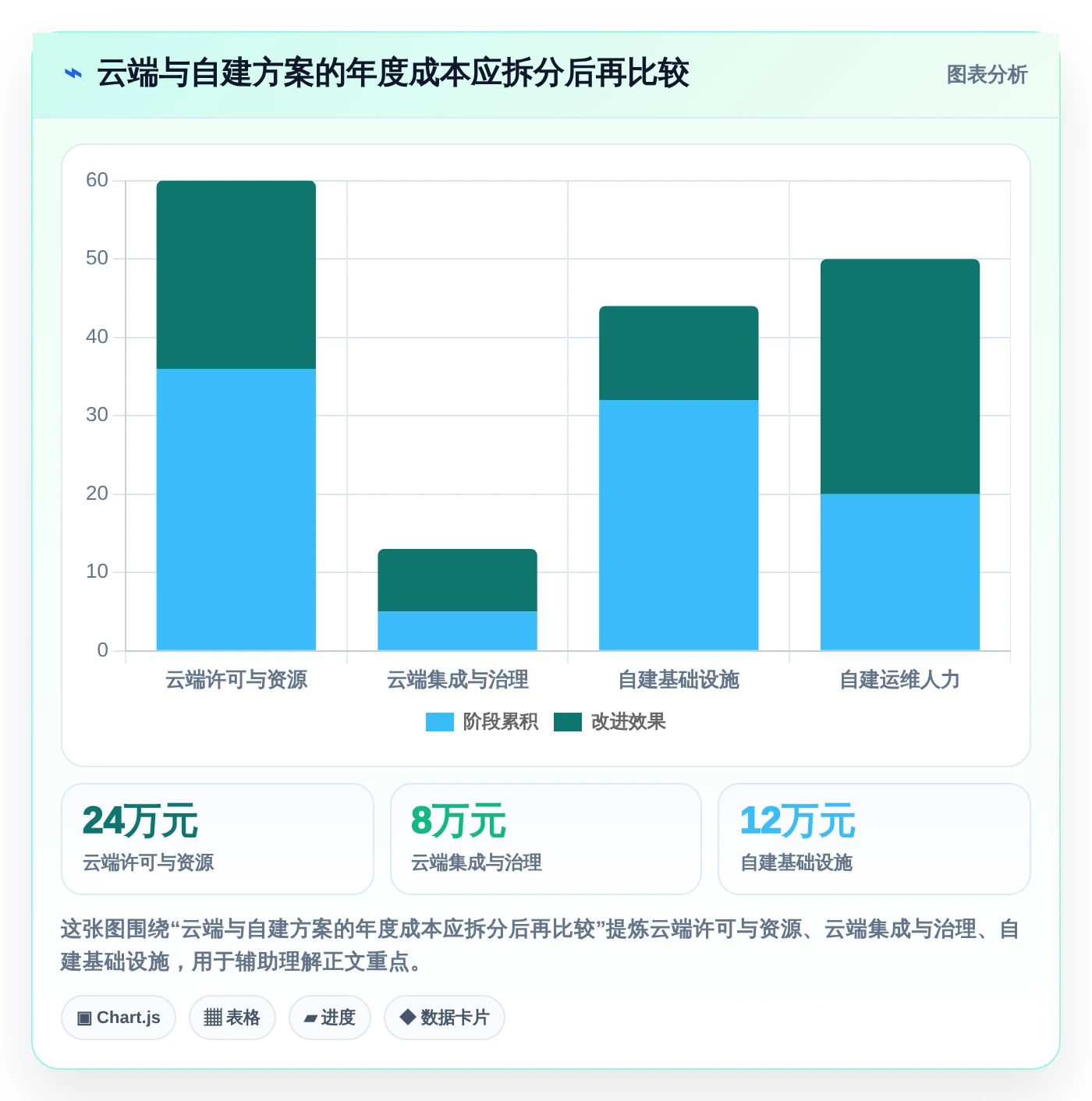Click the description paragraph starting with 这张图围绕

[541, 945]
